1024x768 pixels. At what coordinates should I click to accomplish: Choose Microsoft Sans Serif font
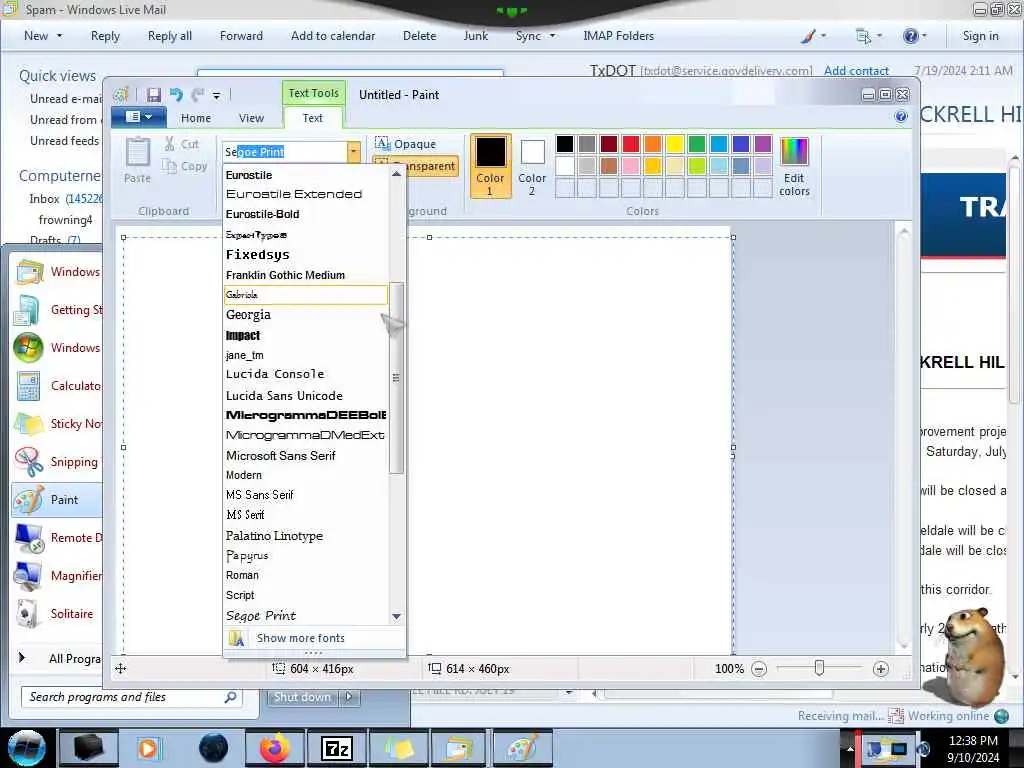click(306, 456)
